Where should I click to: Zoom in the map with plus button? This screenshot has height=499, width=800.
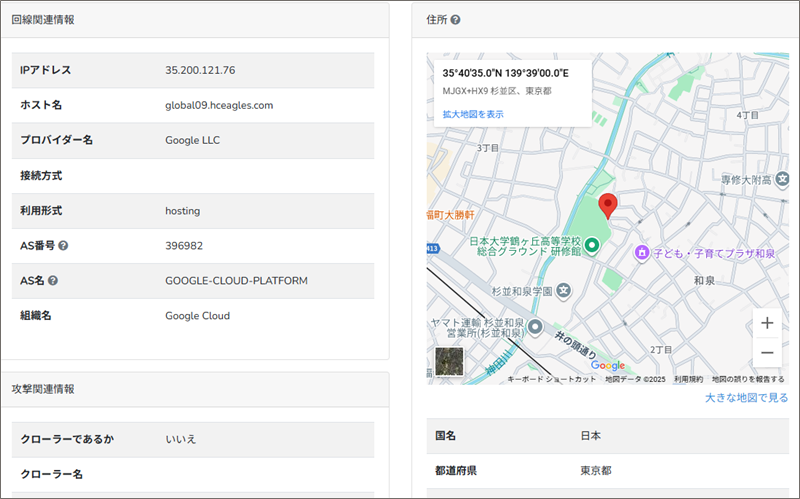pyautogui.click(x=767, y=323)
